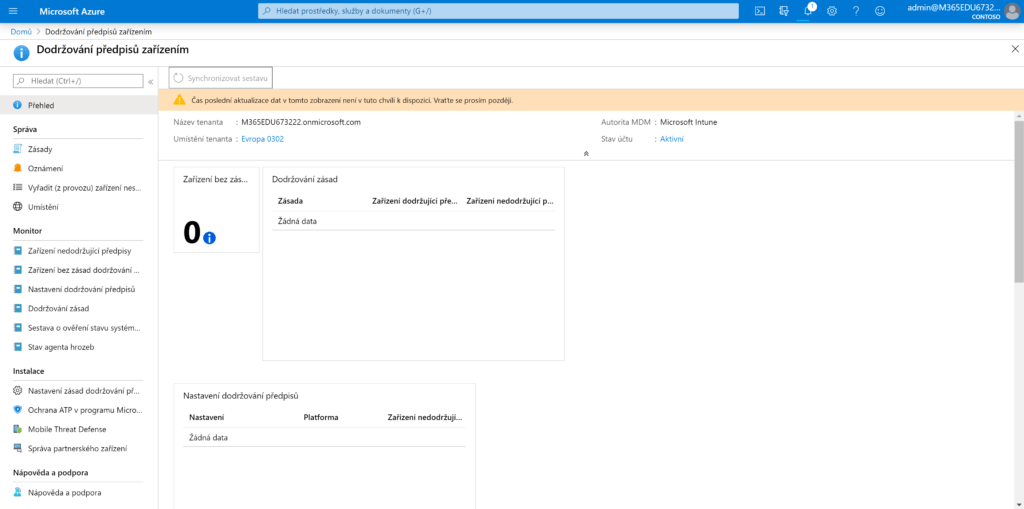
Task: Open the directory and subscription filter icon
Action: click(x=784, y=11)
